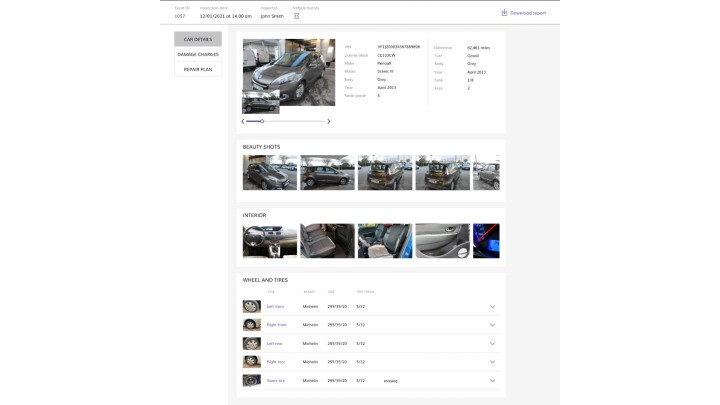Click the Download report icon

click(x=504, y=13)
